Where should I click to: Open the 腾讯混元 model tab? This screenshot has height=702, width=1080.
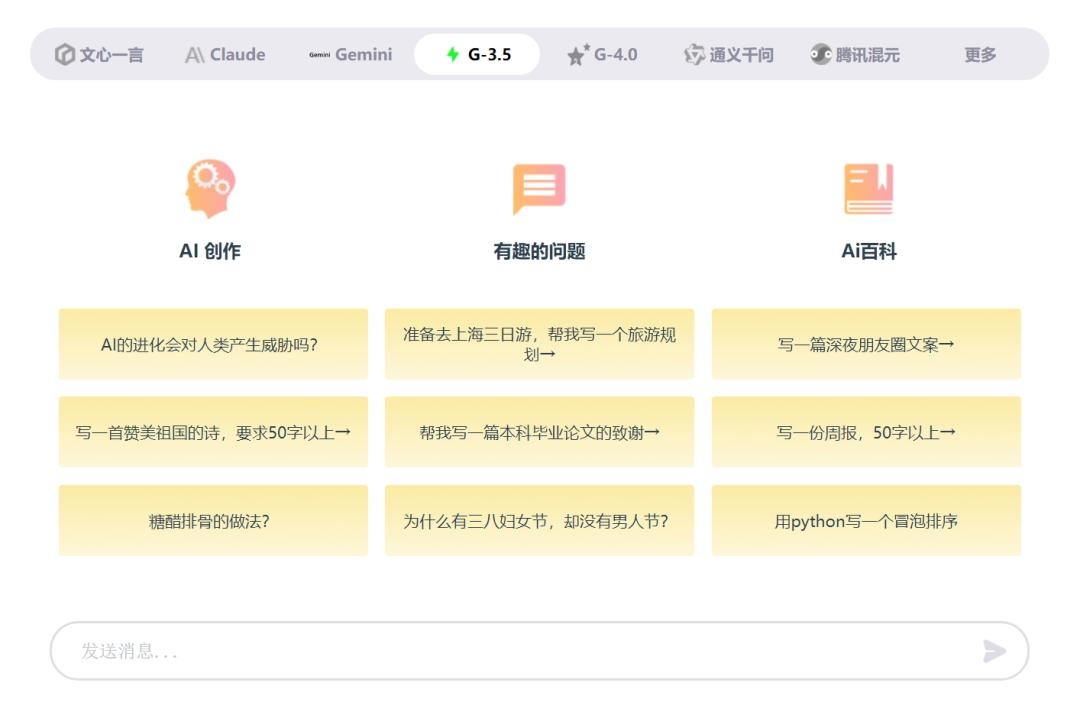tap(855, 55)
